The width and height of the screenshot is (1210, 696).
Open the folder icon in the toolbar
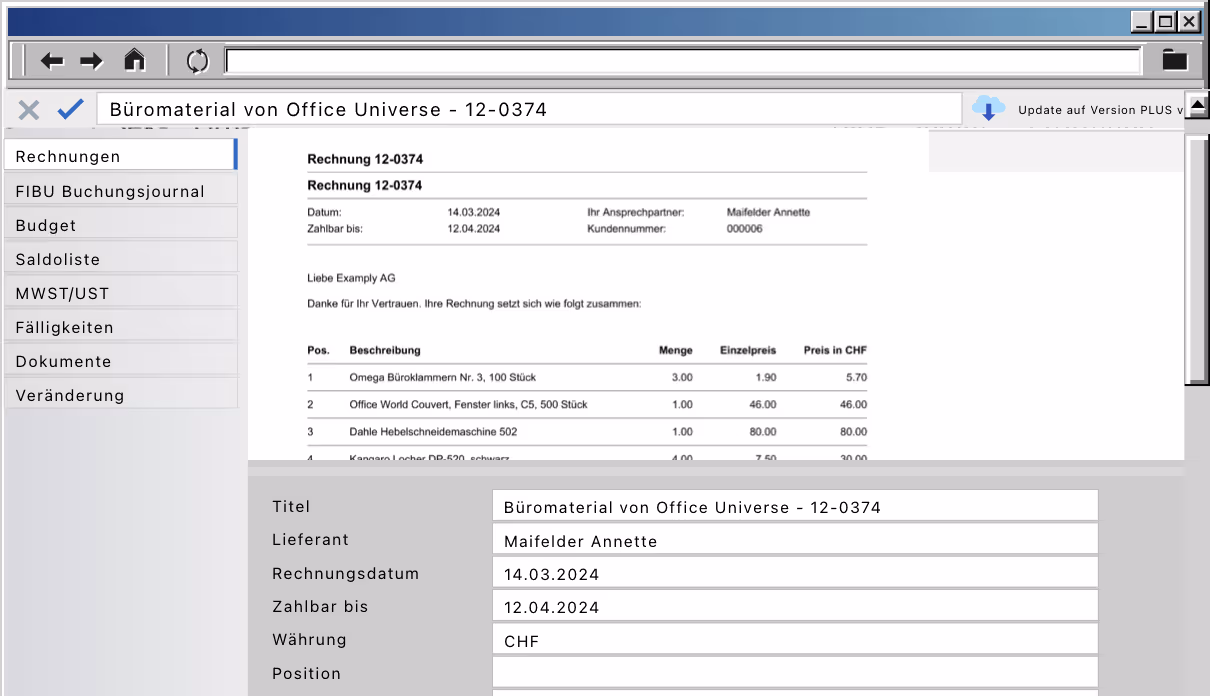click(x=1175, y=60)
